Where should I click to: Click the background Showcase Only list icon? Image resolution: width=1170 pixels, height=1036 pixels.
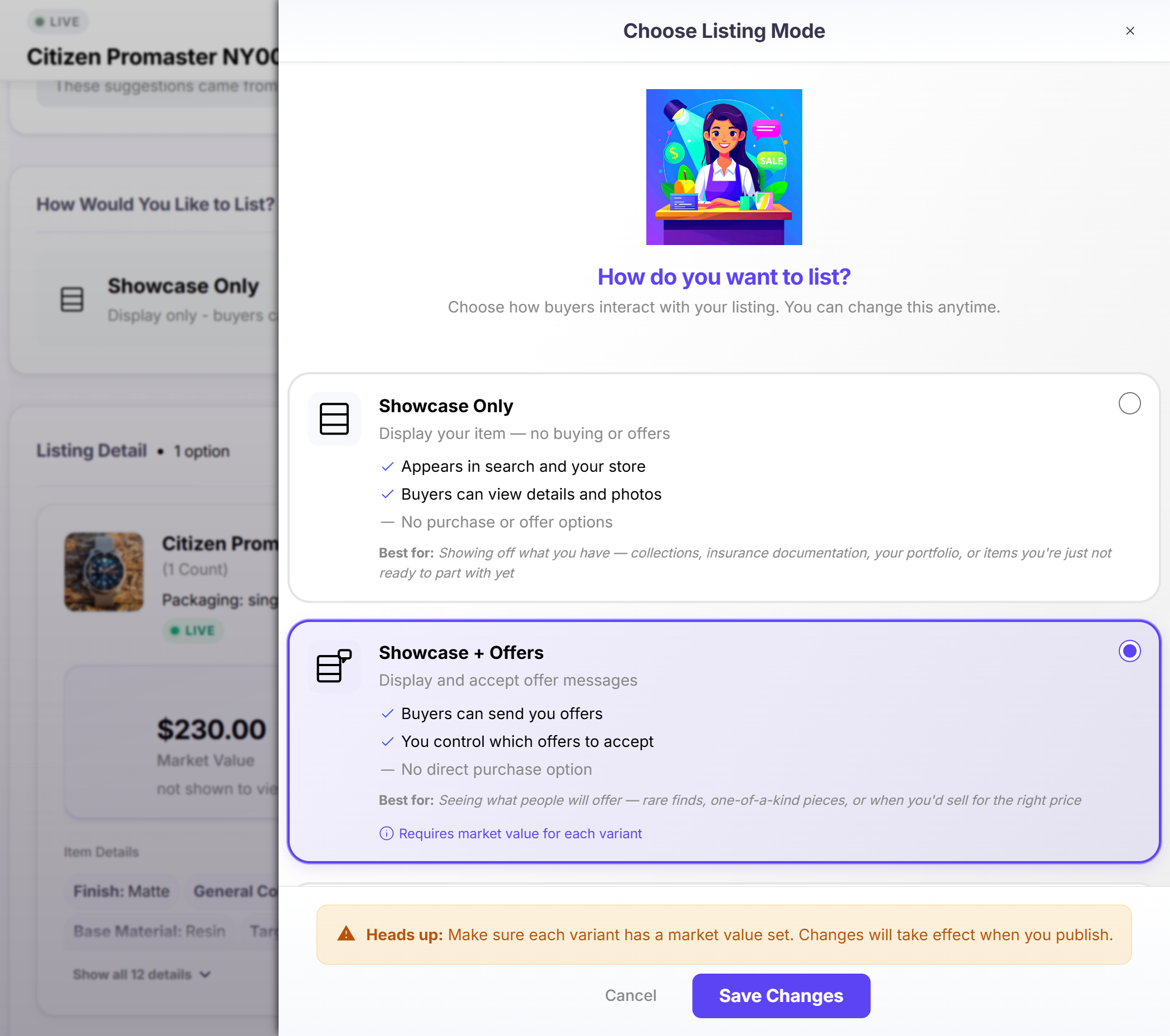tap(72, 299)
